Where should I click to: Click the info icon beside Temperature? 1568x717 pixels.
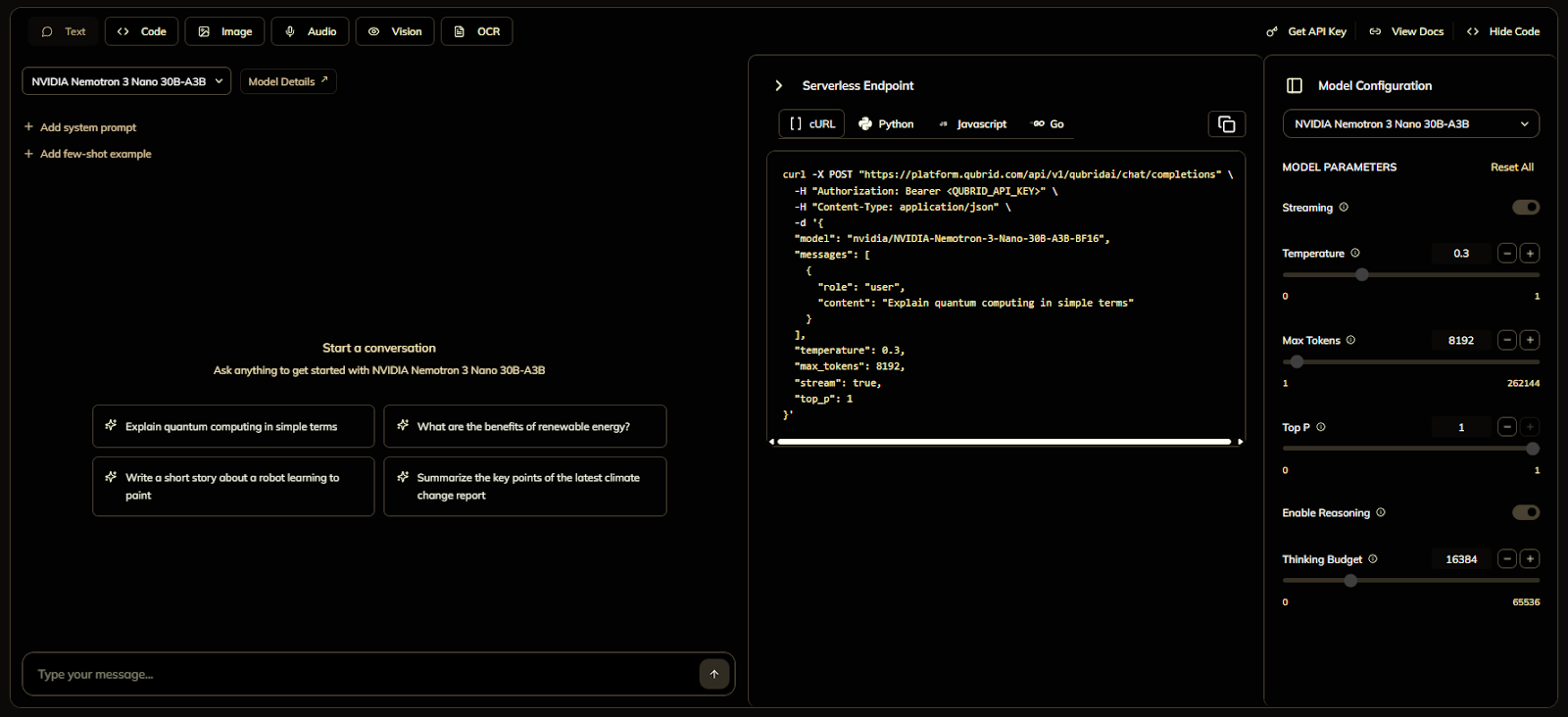(x=1355, y=253)
